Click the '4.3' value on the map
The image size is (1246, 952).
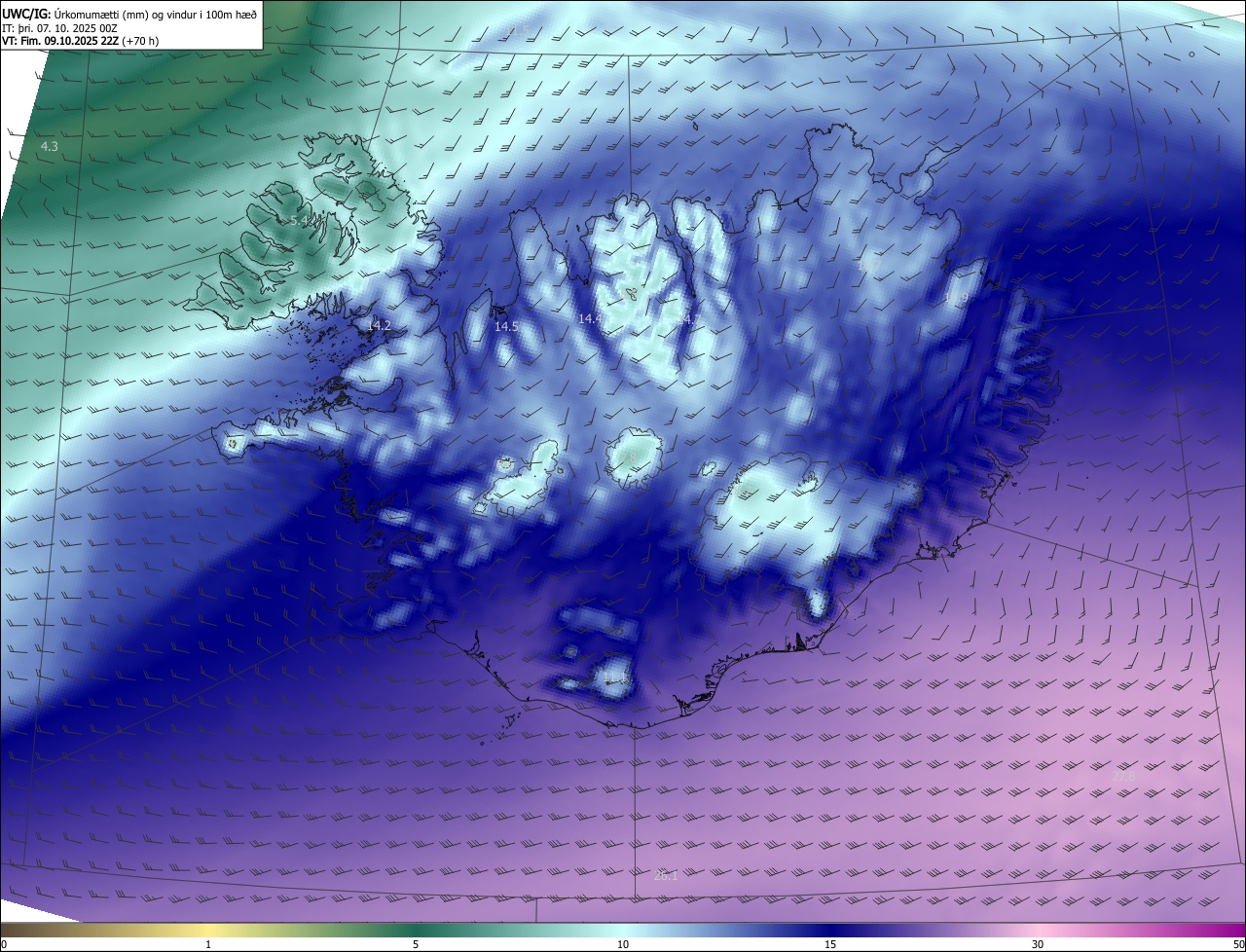[49, 146]
